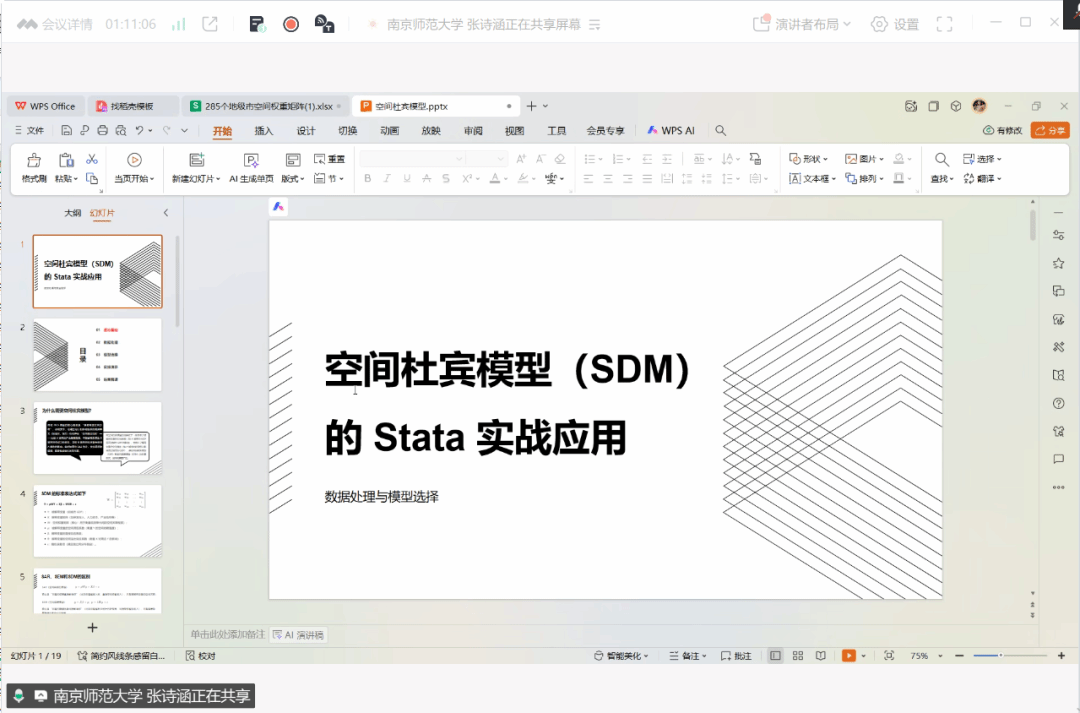Click the save icon in quick toolbar
1080x713 pixels.
coord(66,131)
